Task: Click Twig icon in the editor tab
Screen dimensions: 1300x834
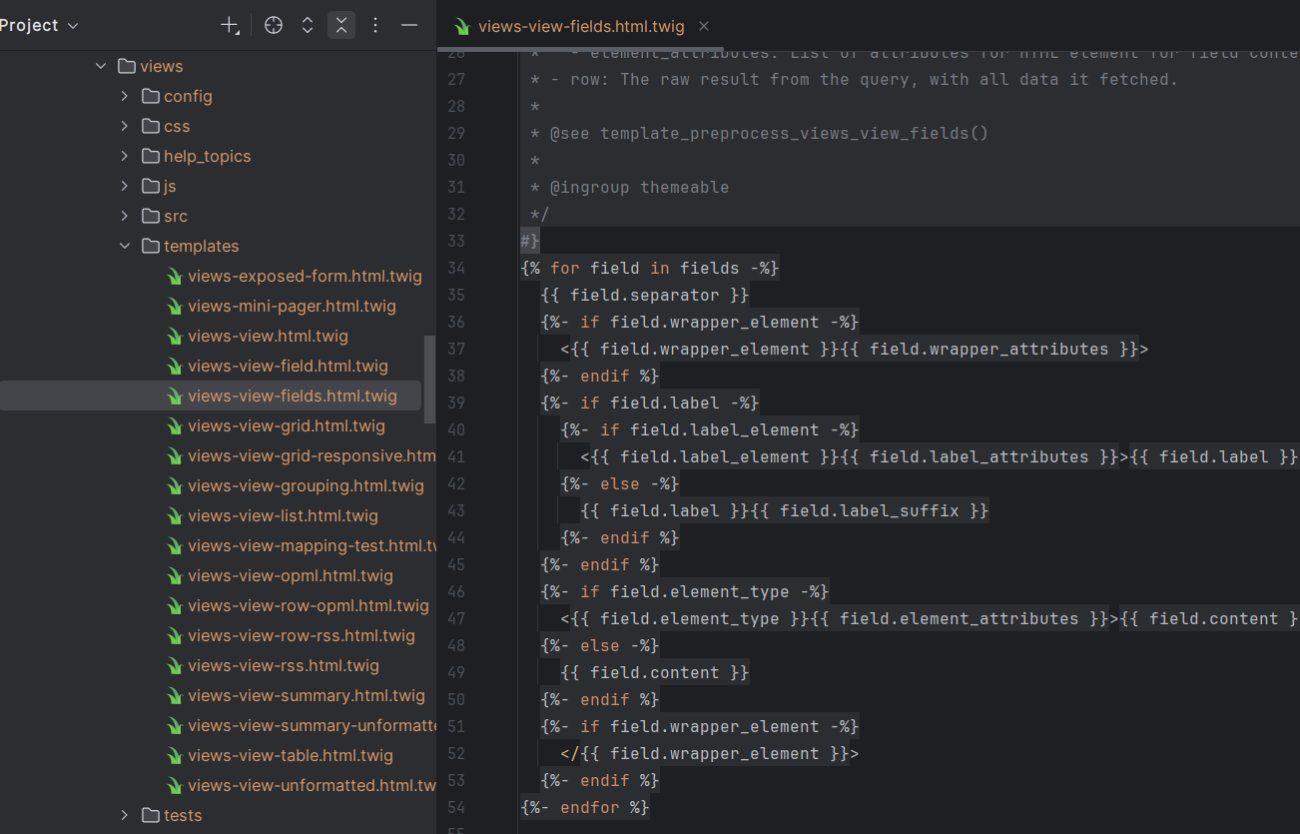Action: click(462, 27)
